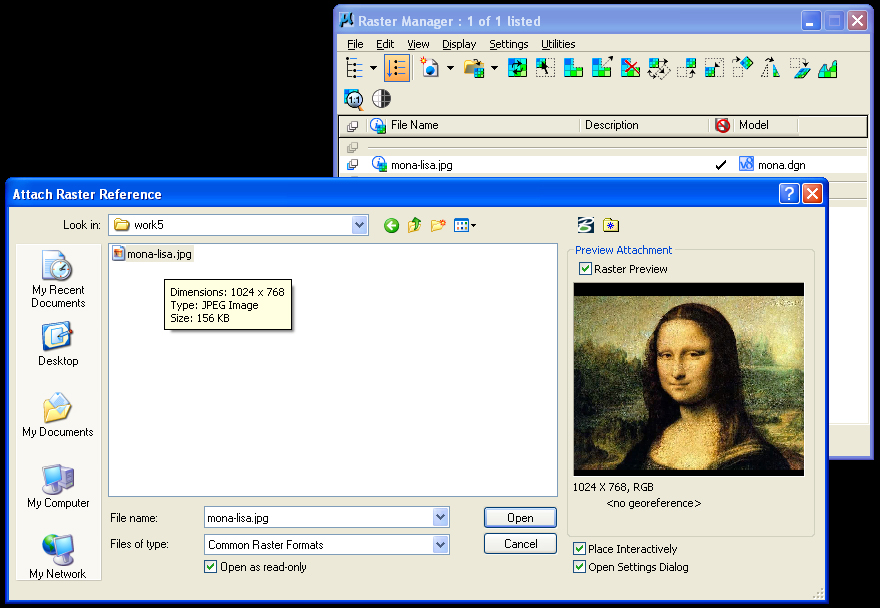Viewport: 880px width, 608px height.
Task: Select mona-lisa.jpg in the file browser list
Action: click(x=153, y=254)
